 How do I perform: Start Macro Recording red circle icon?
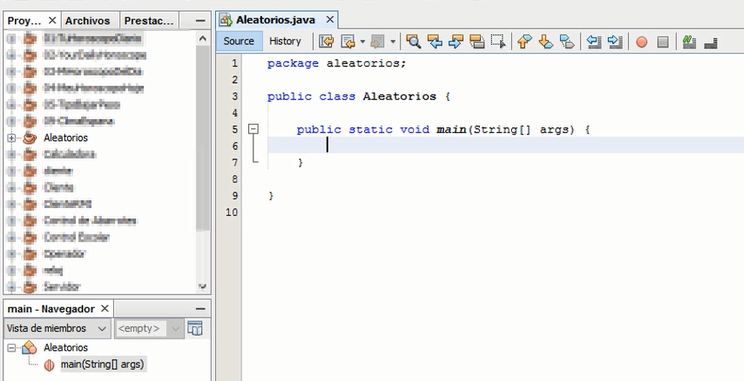click(x=642, y=42)
